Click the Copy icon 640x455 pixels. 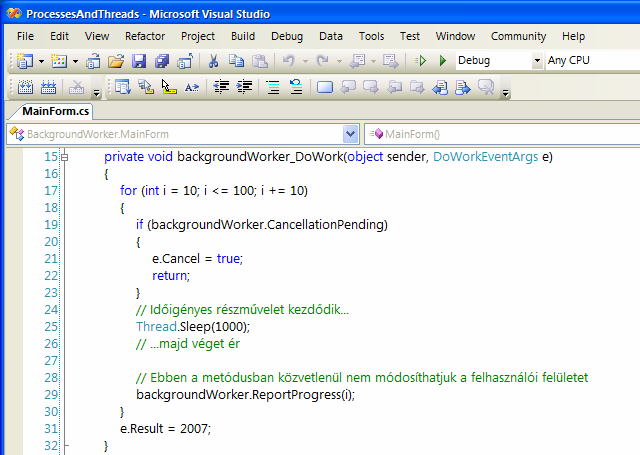tap(236, 61)
